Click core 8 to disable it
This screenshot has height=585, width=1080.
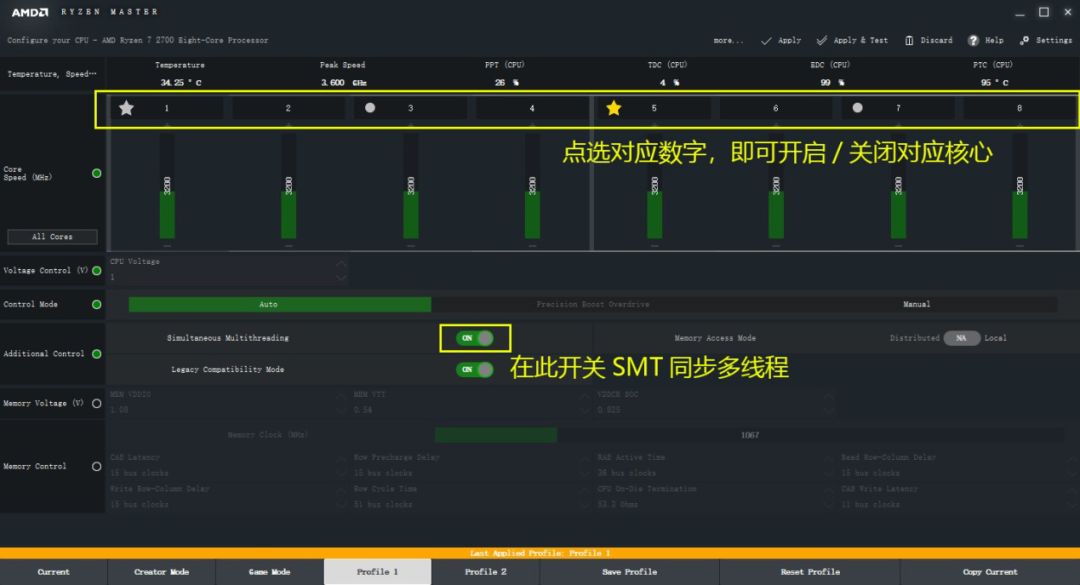1018,107
